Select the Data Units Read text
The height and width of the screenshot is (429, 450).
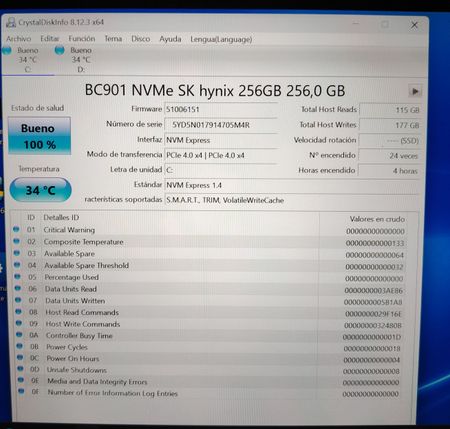tap(71, 289)
